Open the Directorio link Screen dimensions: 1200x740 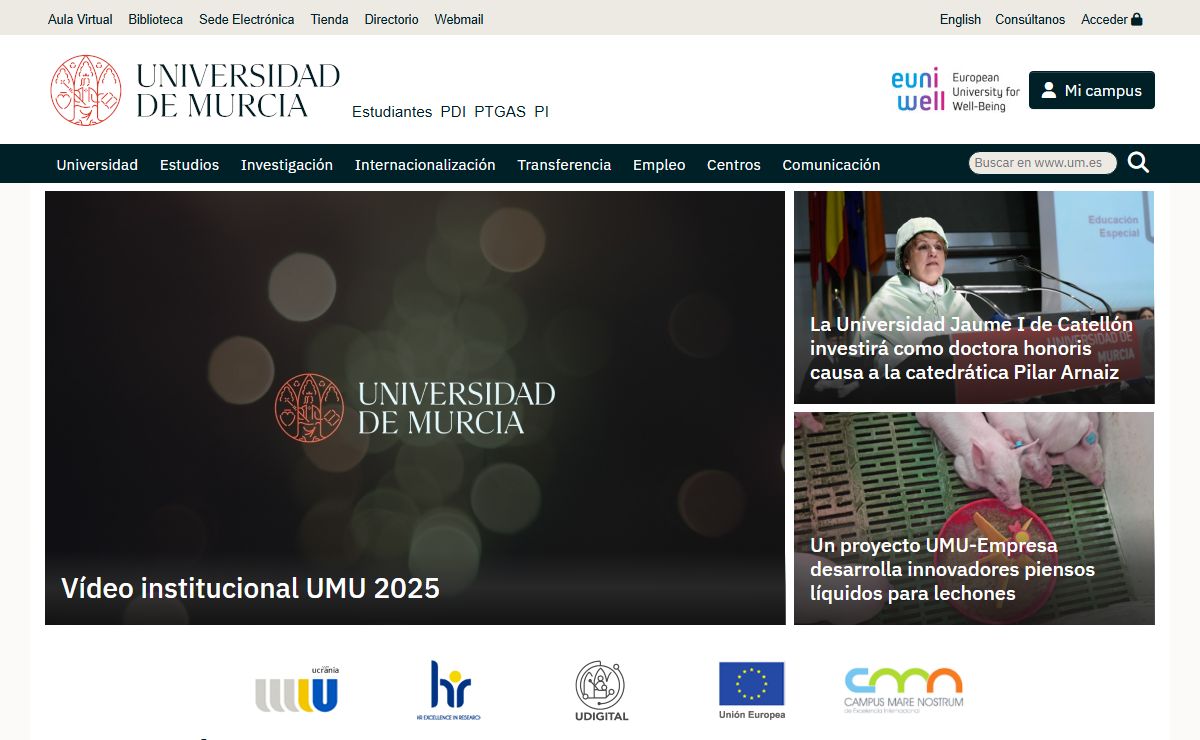coord(391,19)
